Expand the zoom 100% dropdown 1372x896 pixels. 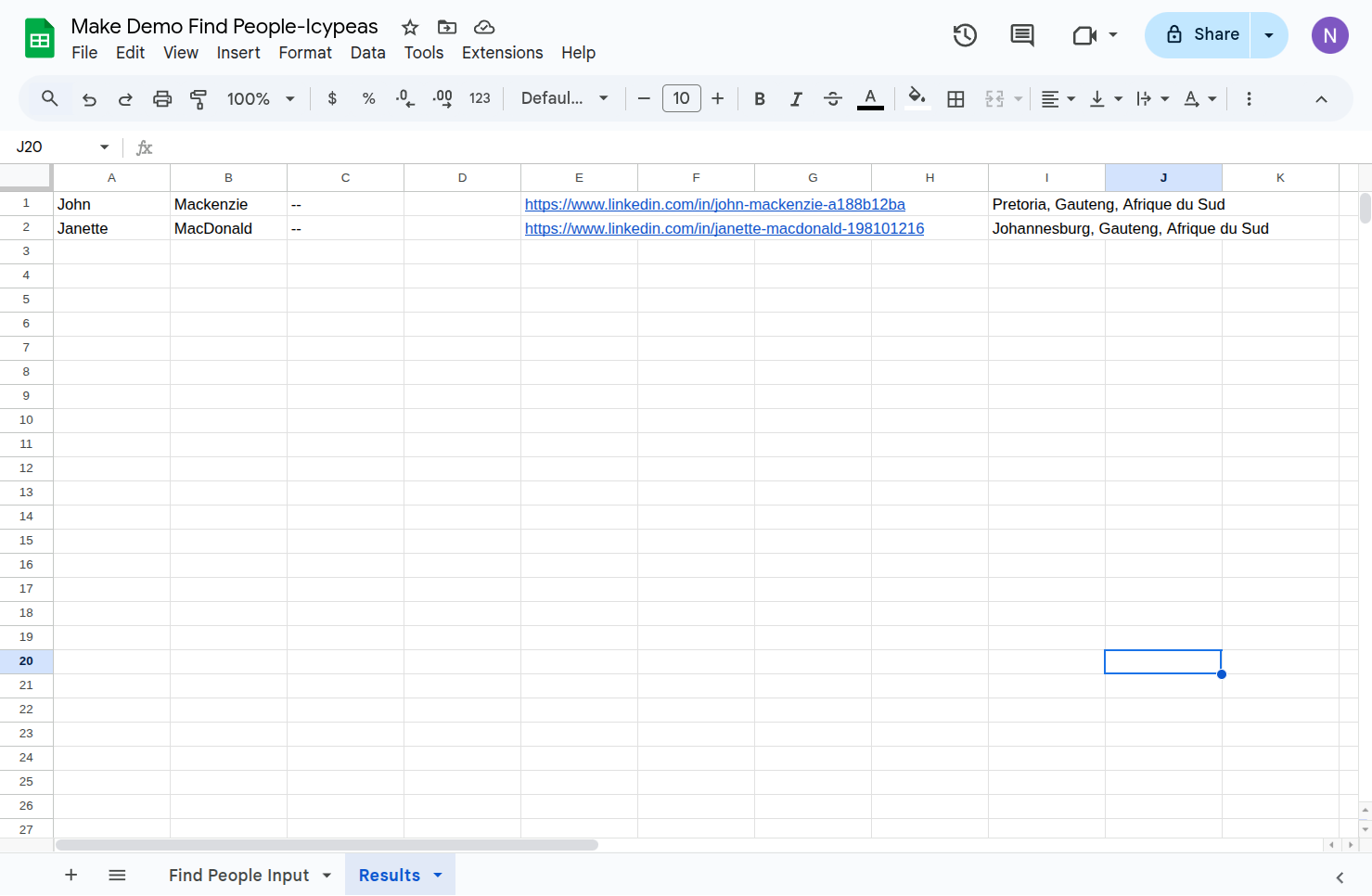pos(261,98)
